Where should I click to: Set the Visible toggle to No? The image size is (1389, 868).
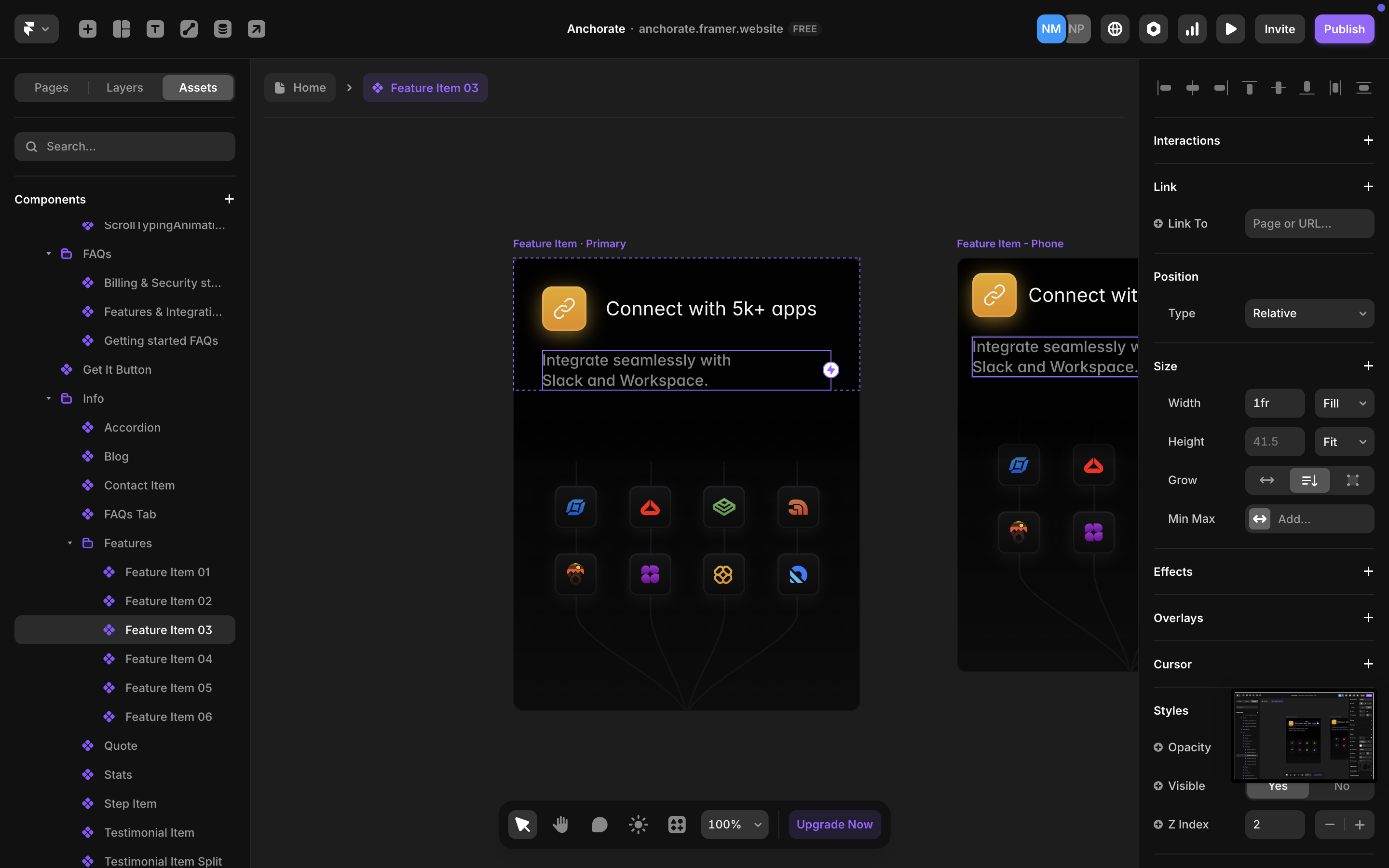tap(1342, 786)
